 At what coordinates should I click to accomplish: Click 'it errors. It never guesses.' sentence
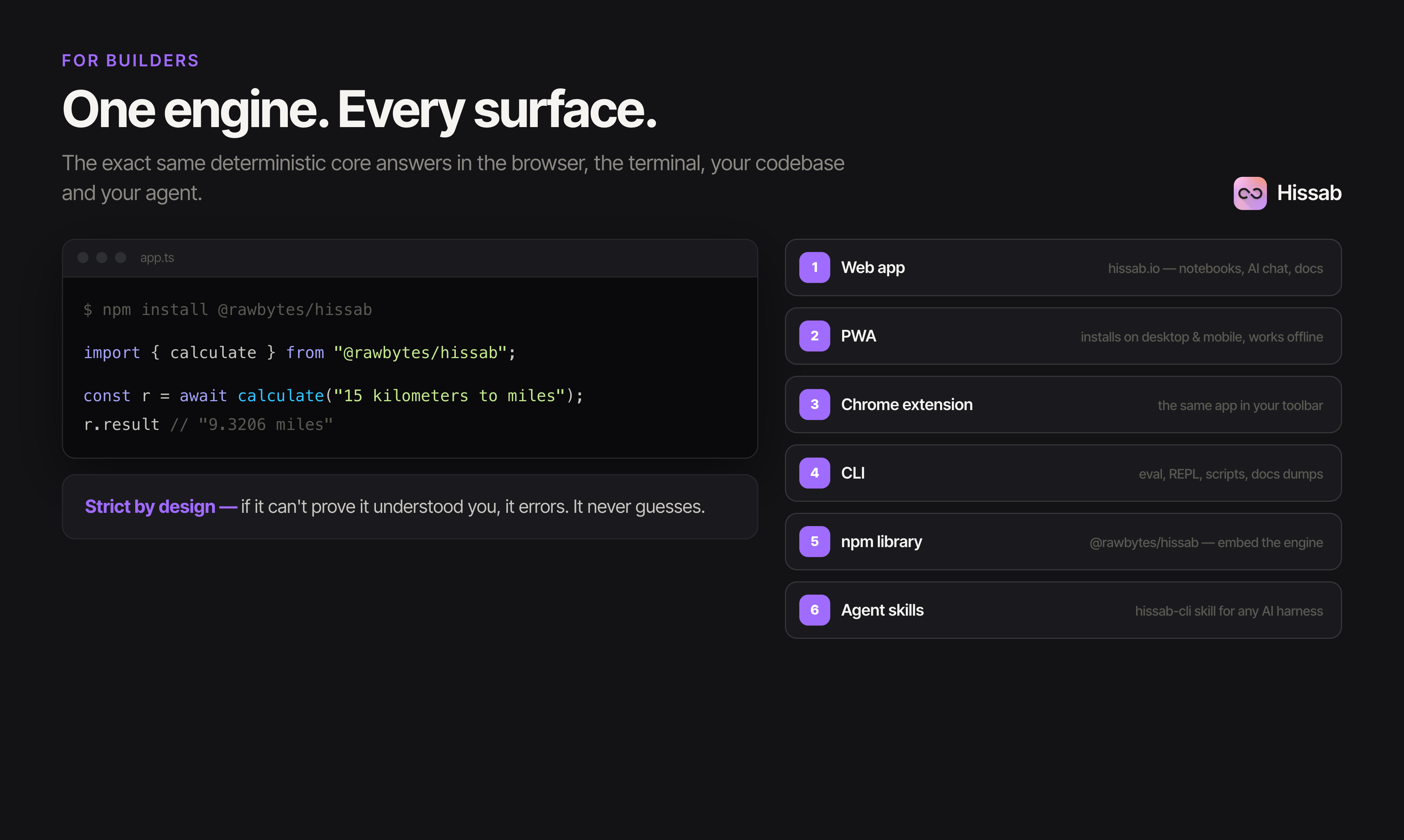pos(605,507)
